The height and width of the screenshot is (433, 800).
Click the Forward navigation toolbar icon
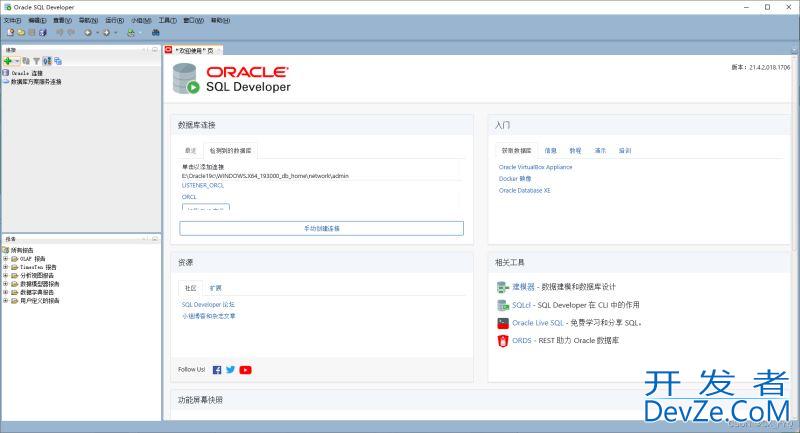pyautogui.click(x=107, y=33)
